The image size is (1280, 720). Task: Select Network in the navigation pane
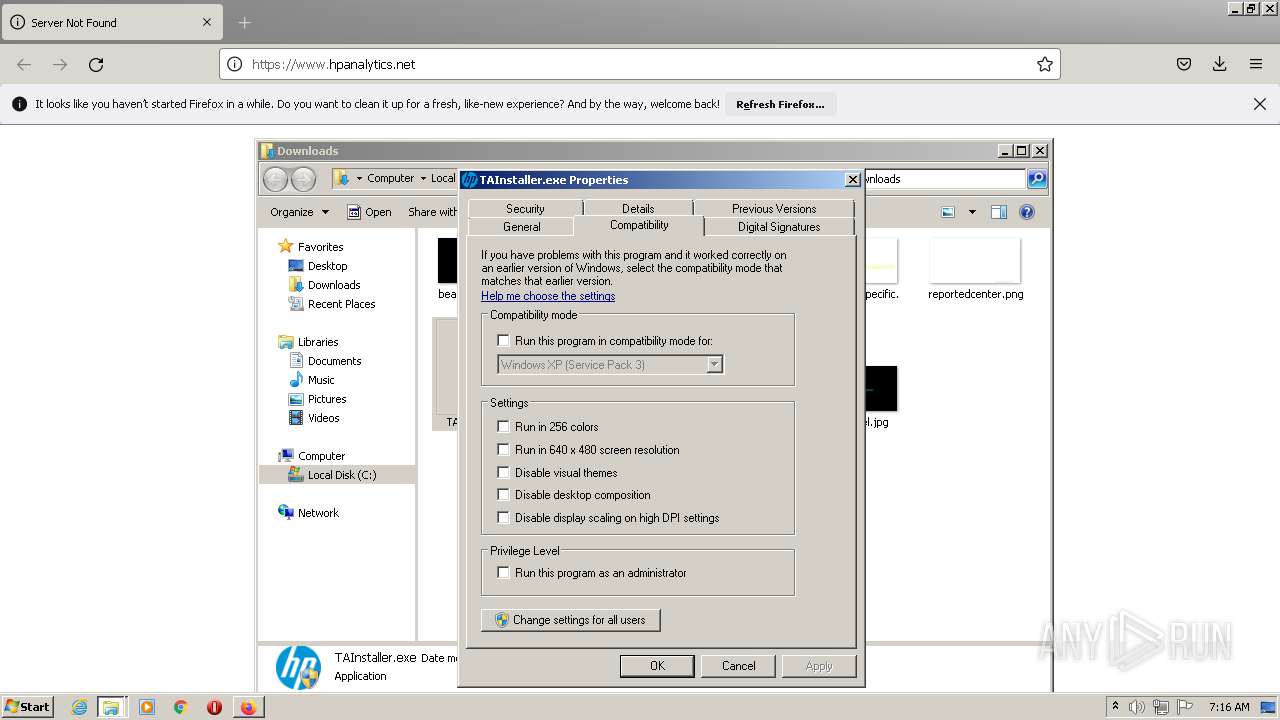pos(318,513)
